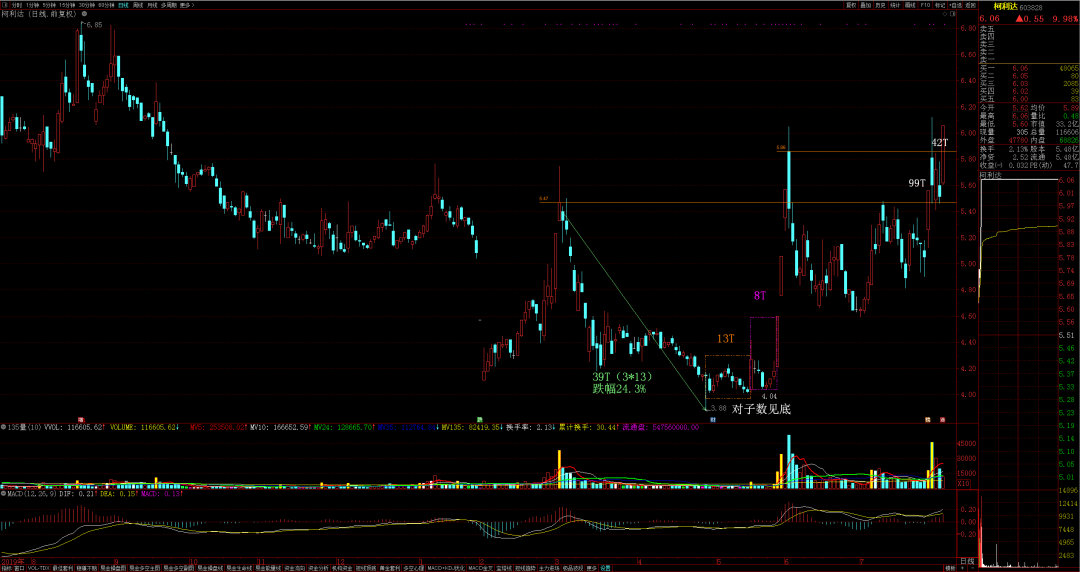The height and width of the screenshot is (572, 1080).
Task: Click the green marker below February gap
Action: (479, 419)
